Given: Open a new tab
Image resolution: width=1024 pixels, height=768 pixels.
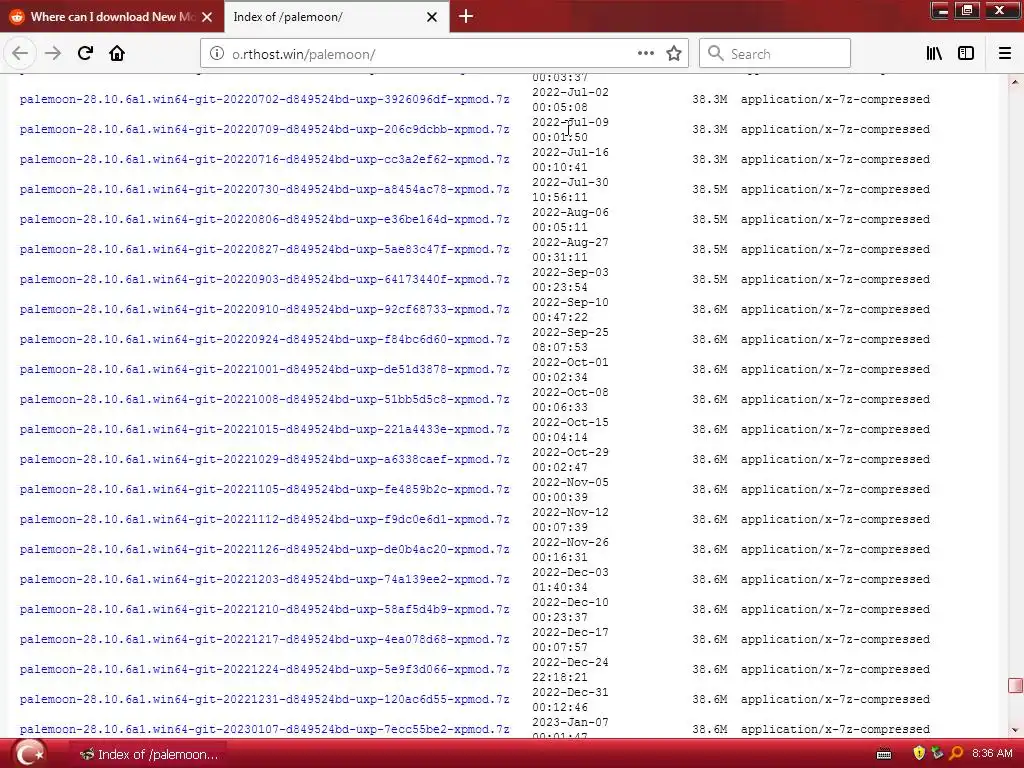Looking at the screenshot, I should pos(466,16).
